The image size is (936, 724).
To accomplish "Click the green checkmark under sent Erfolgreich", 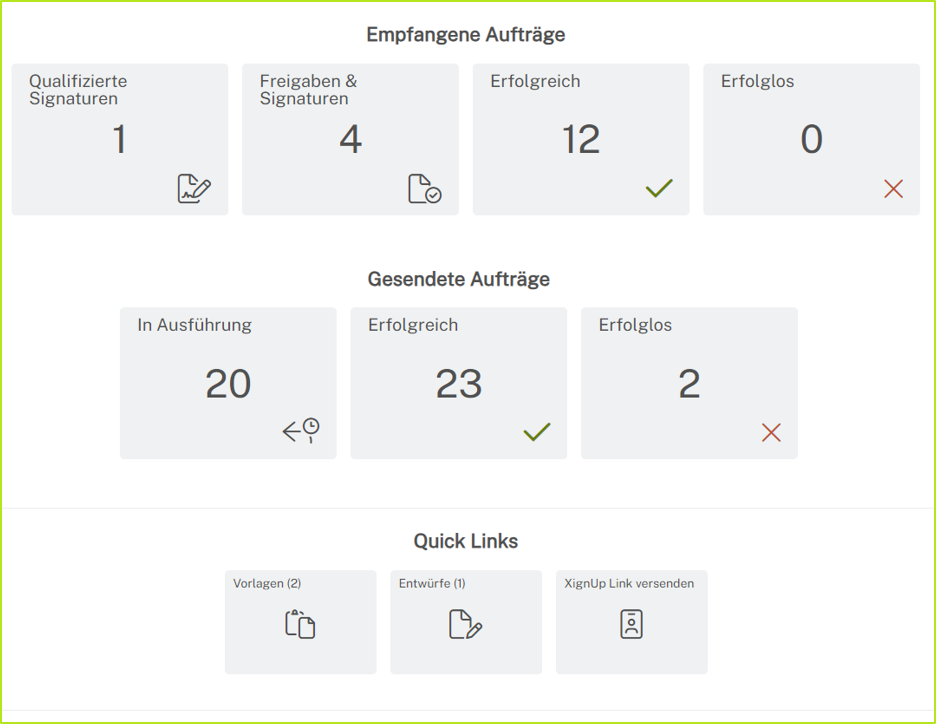I will 537,432.
